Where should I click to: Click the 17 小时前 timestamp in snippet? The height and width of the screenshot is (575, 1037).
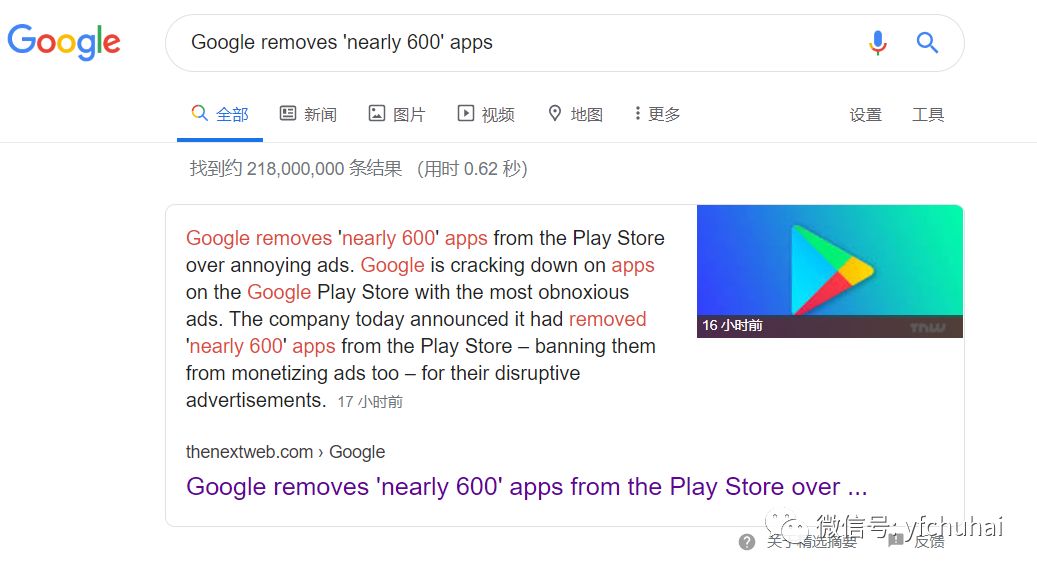tap(370, 402)
